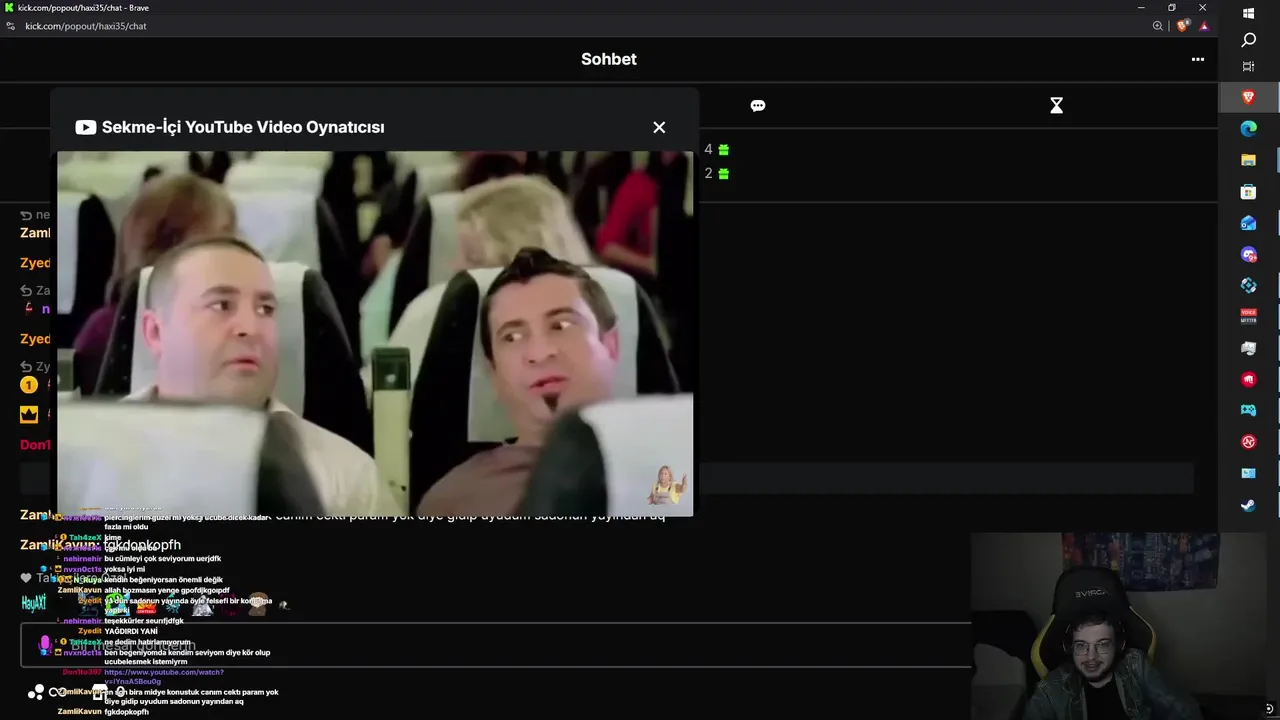The width and height of the screenshot is (1280, 720).
Task: Open the three-dot menu beside Sohbet
Action: (x=1198, y=59)
